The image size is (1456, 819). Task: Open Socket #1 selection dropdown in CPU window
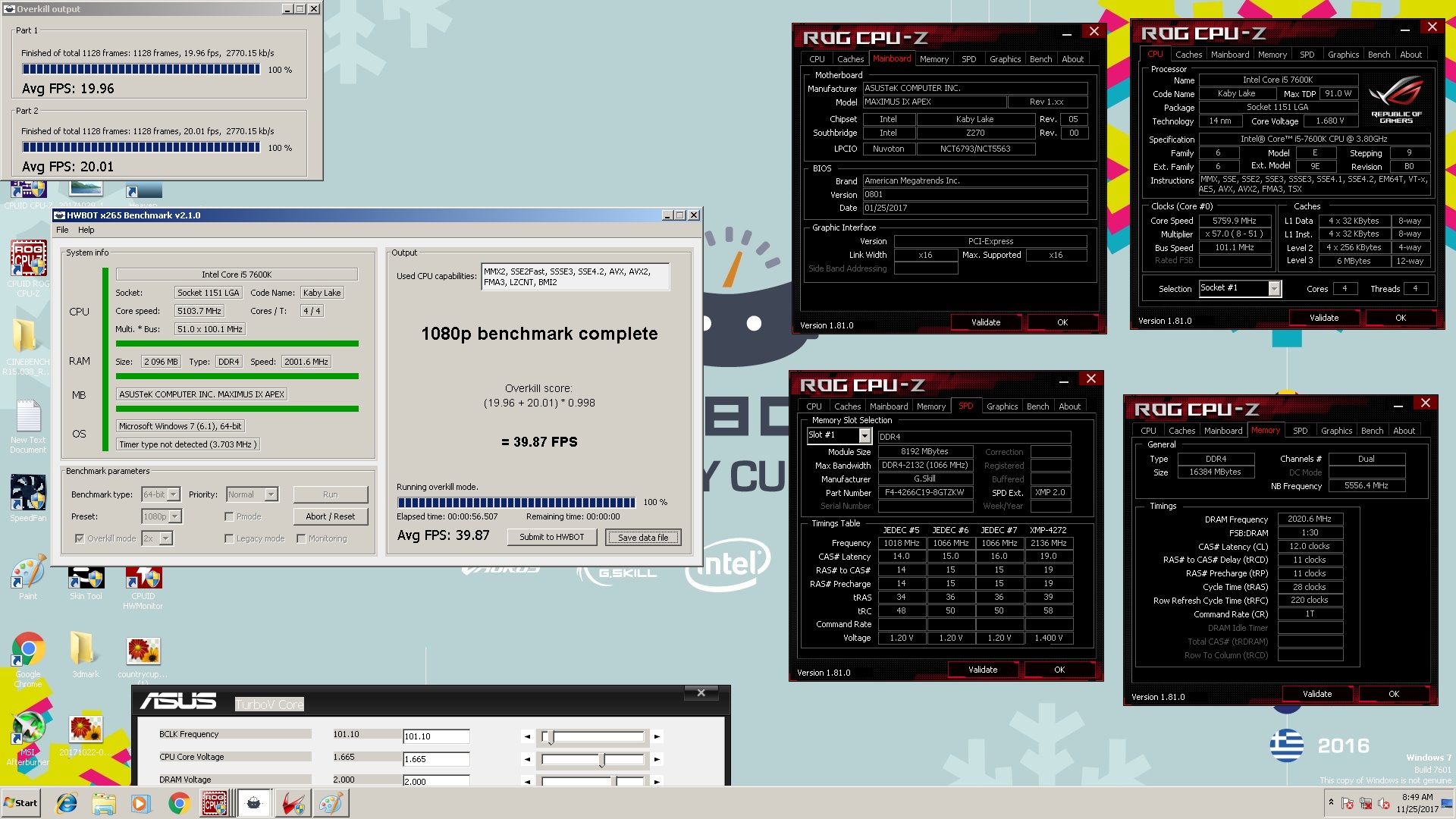pyautogui.click(x=1275, y=288)
